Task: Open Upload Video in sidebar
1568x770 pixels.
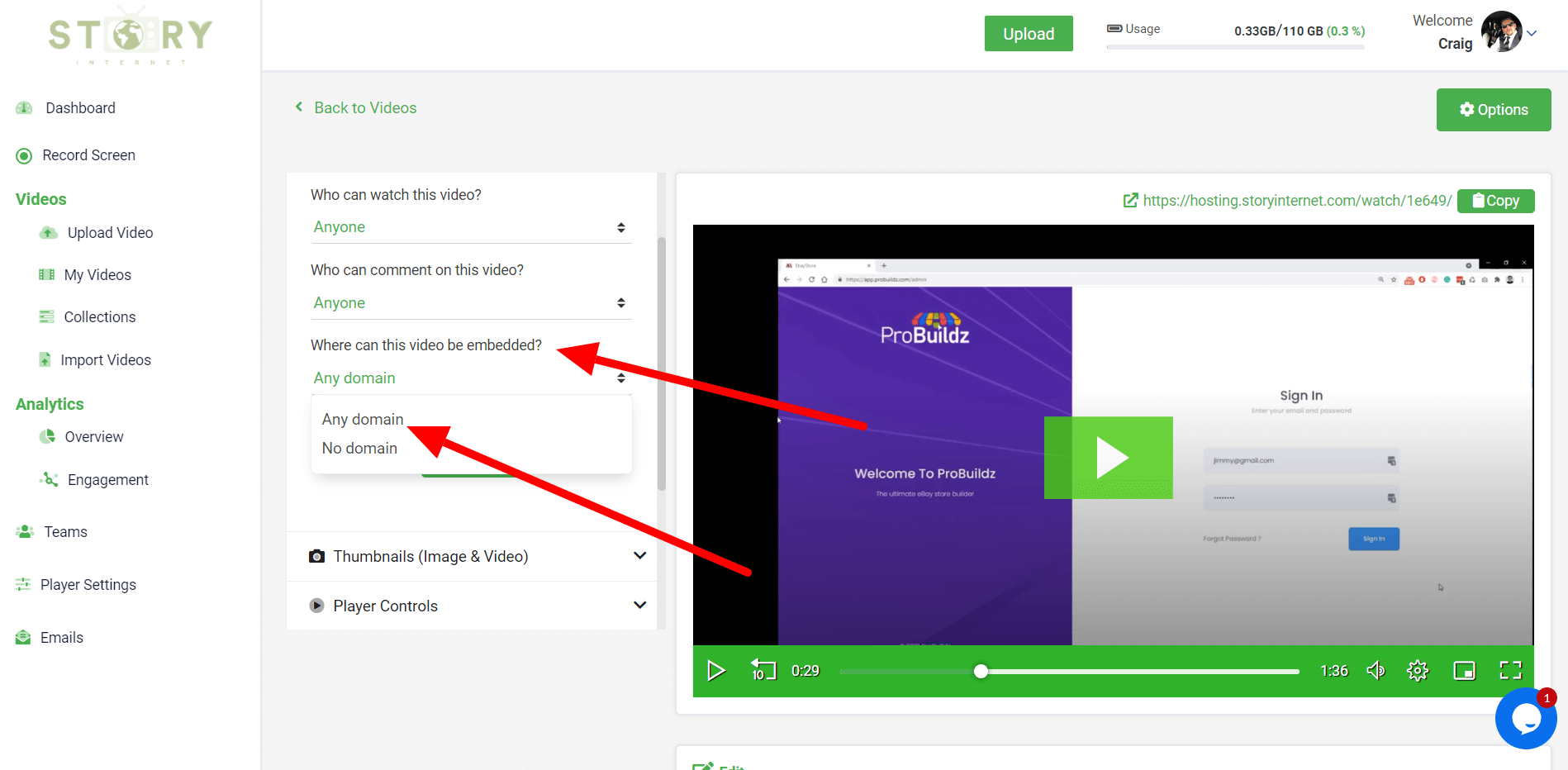Action: [110, 233]
